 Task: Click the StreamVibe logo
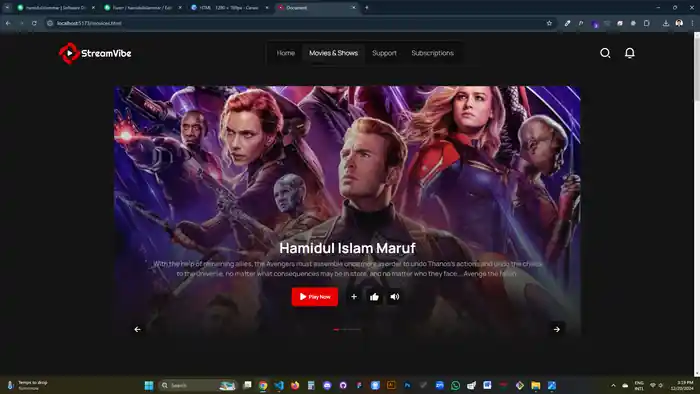tap(95, 53)
